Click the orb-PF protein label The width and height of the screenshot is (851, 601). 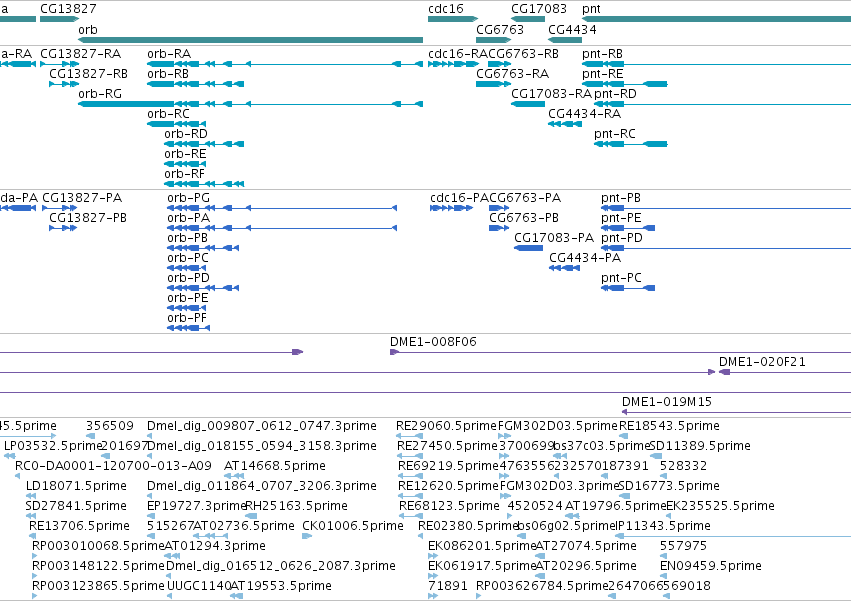(x=187, y=318)
